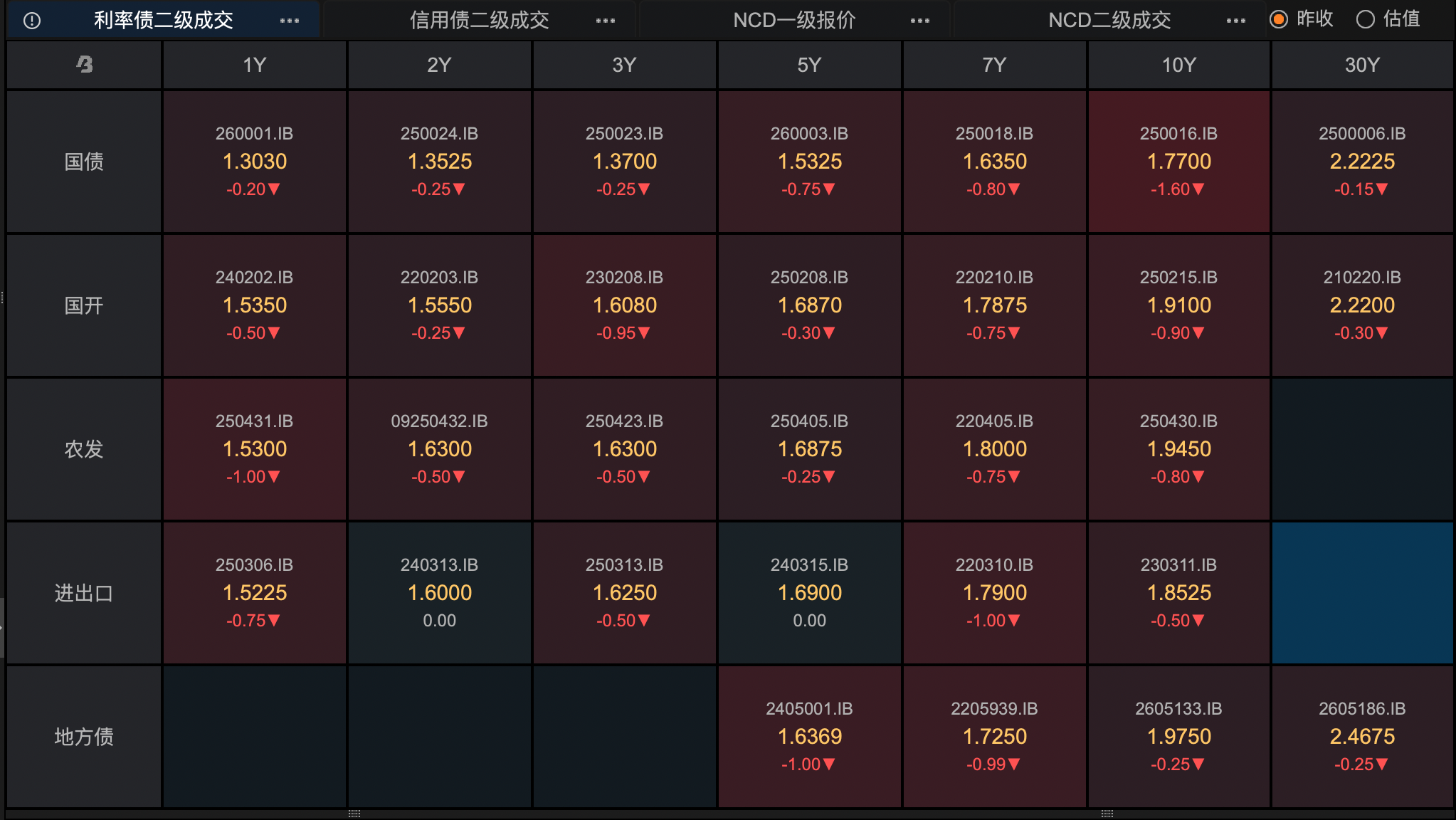1456x820 pixels.
Task: Open the ellipsis options for NCD二级成交
Action: pos(1236,21)
